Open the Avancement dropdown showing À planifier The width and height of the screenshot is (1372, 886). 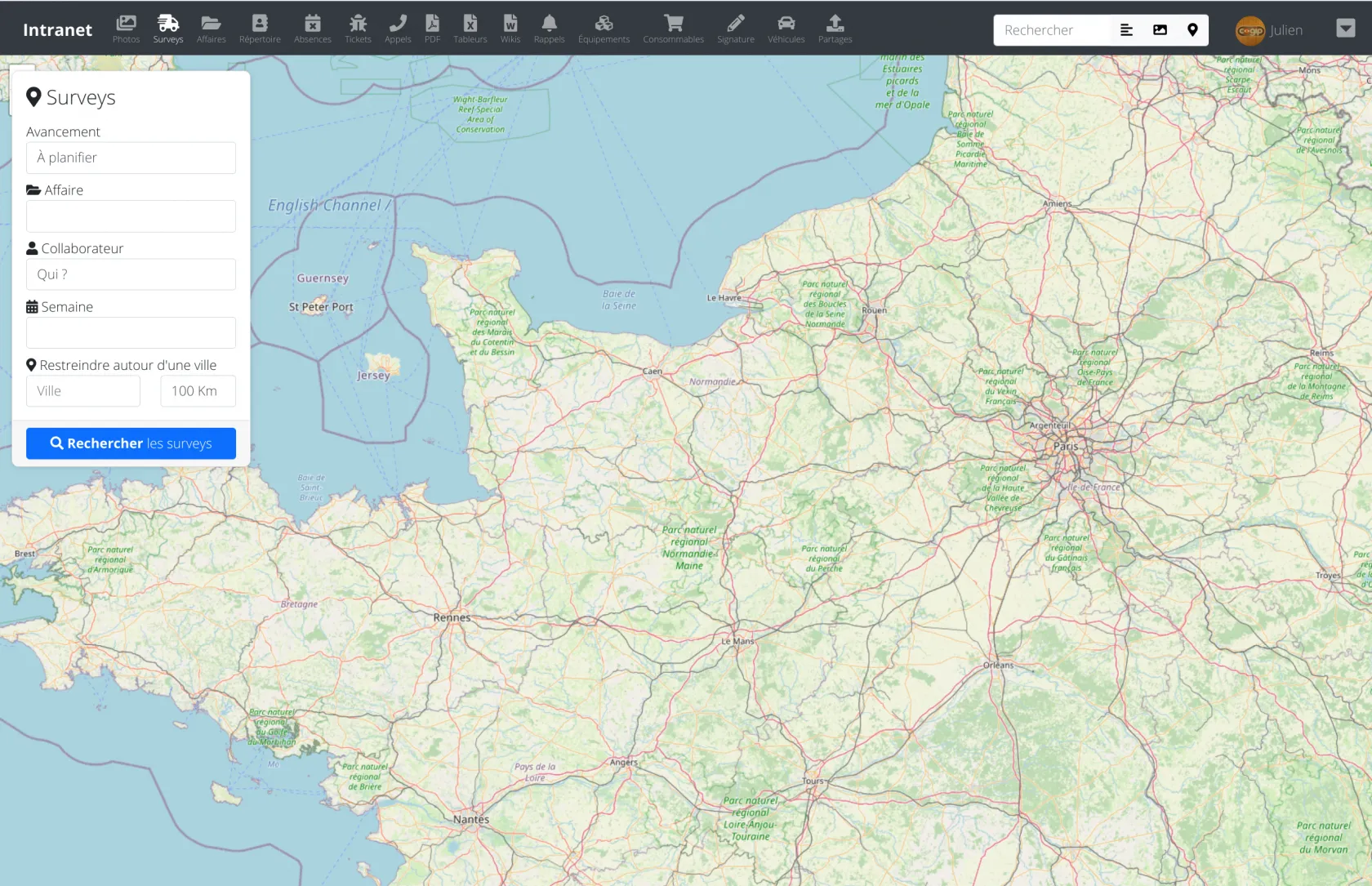coord(131,158)
